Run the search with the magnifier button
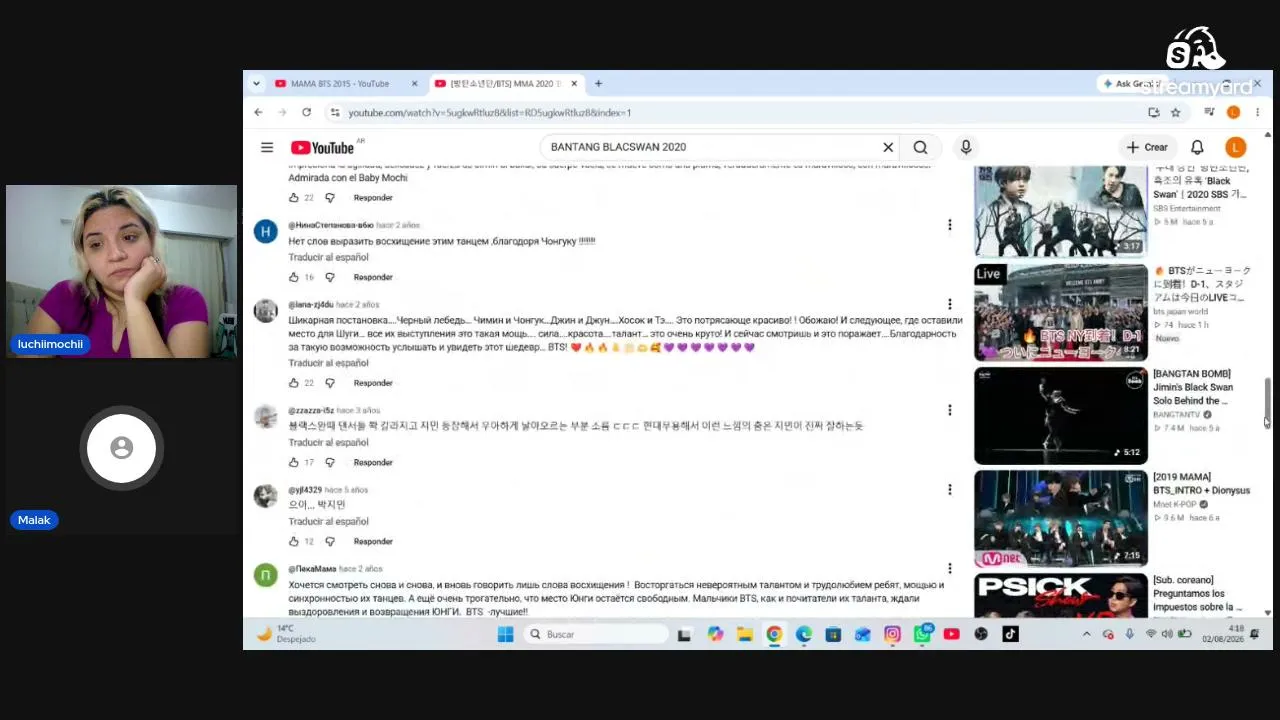 point(920,147)
